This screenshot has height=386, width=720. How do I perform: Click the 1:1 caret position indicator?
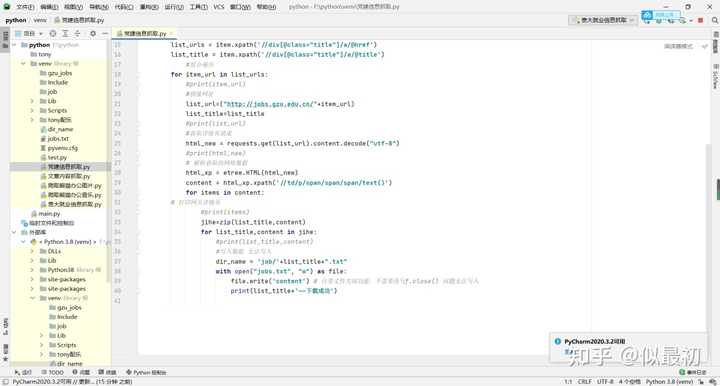click(568, 382)
